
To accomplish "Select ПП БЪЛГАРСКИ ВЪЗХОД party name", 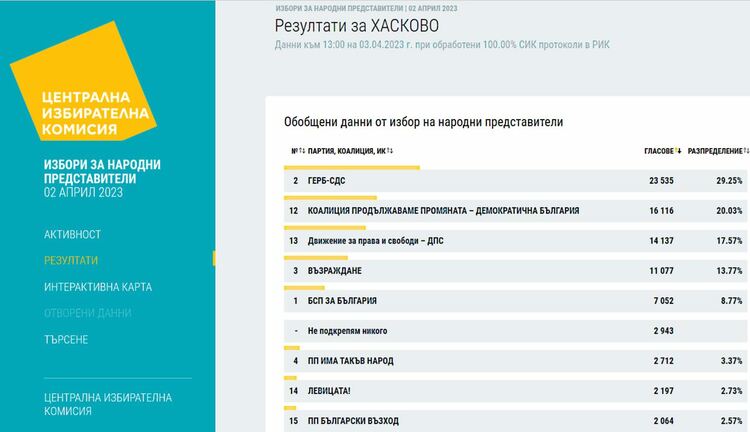I will point(353,421).
